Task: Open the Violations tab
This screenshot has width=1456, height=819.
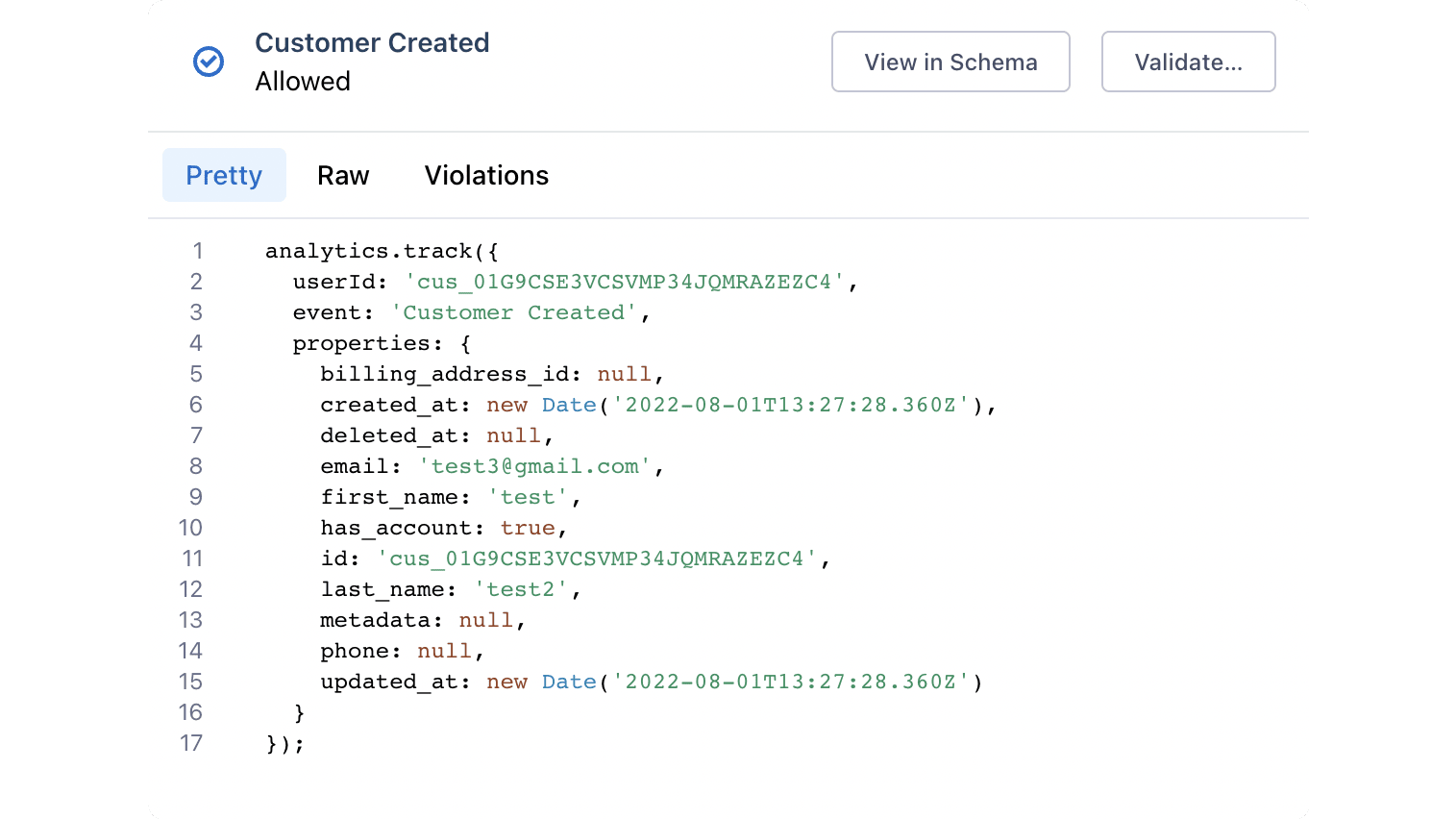Action: (x=486, y=175)
